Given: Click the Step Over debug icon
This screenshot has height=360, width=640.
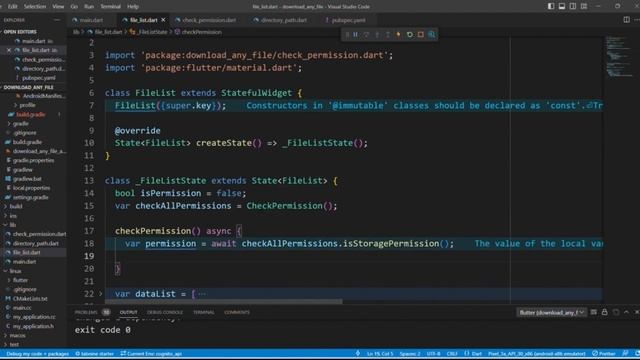Looking at the screenshot, I should click(366, 35).
